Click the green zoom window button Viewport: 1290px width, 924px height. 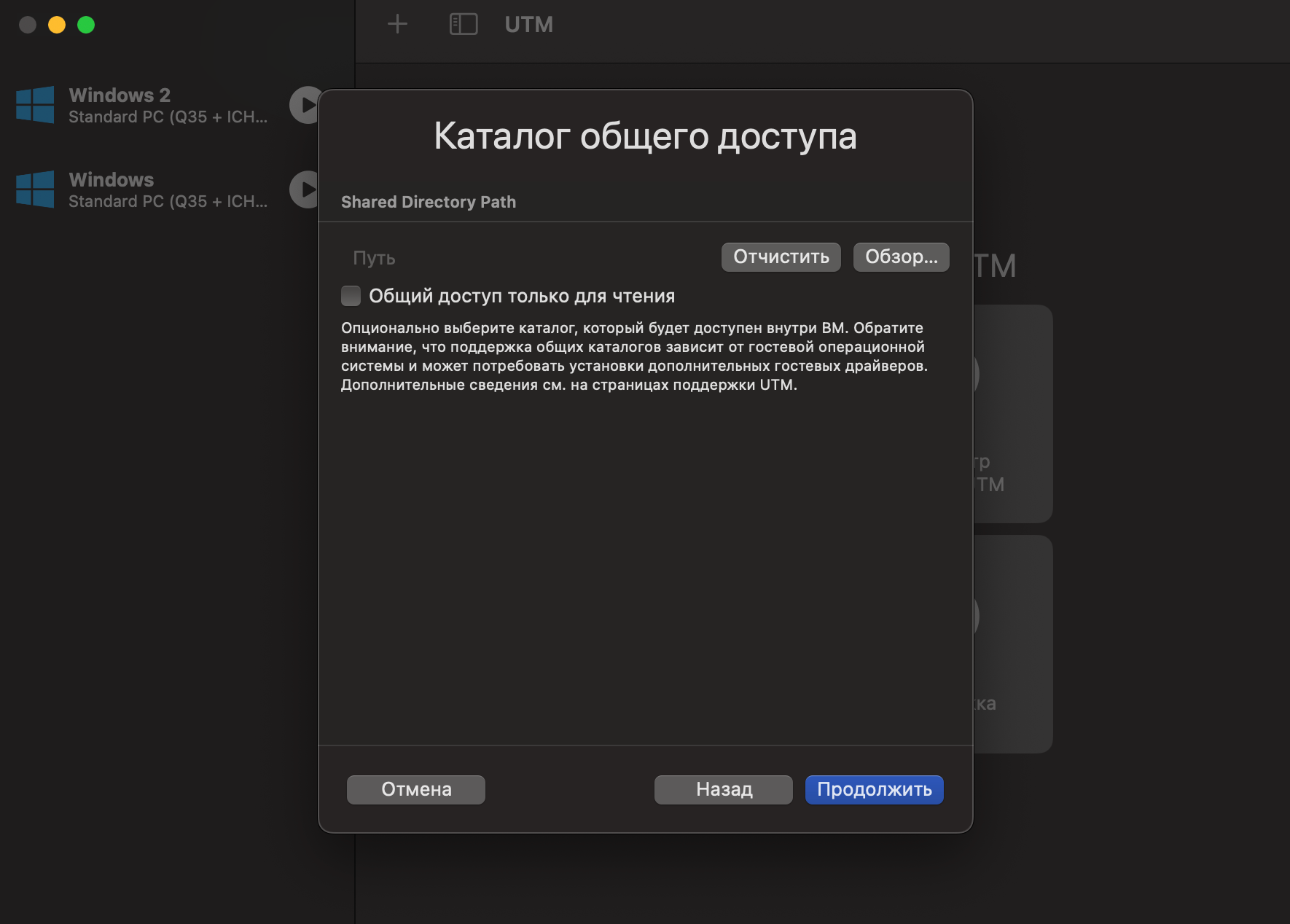(86, 25)
